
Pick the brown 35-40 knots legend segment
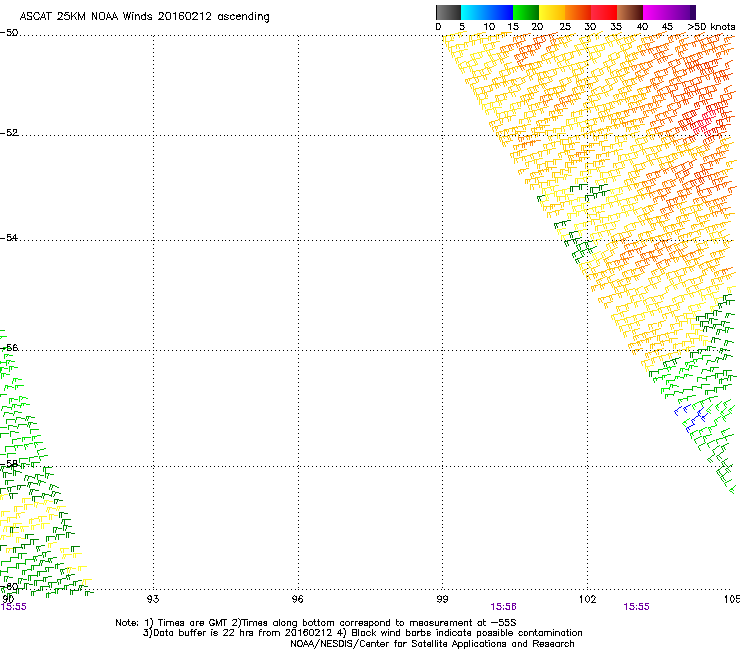[630, 12]
